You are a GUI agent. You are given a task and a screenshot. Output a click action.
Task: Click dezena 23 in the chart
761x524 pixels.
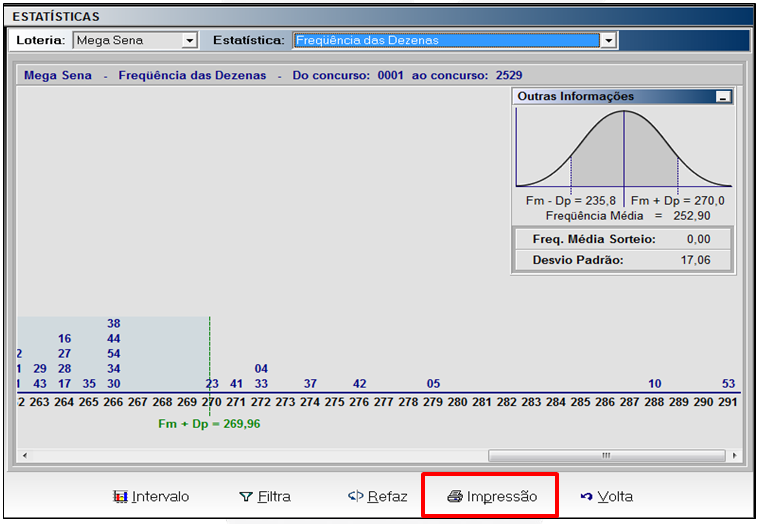pos(212,384)
